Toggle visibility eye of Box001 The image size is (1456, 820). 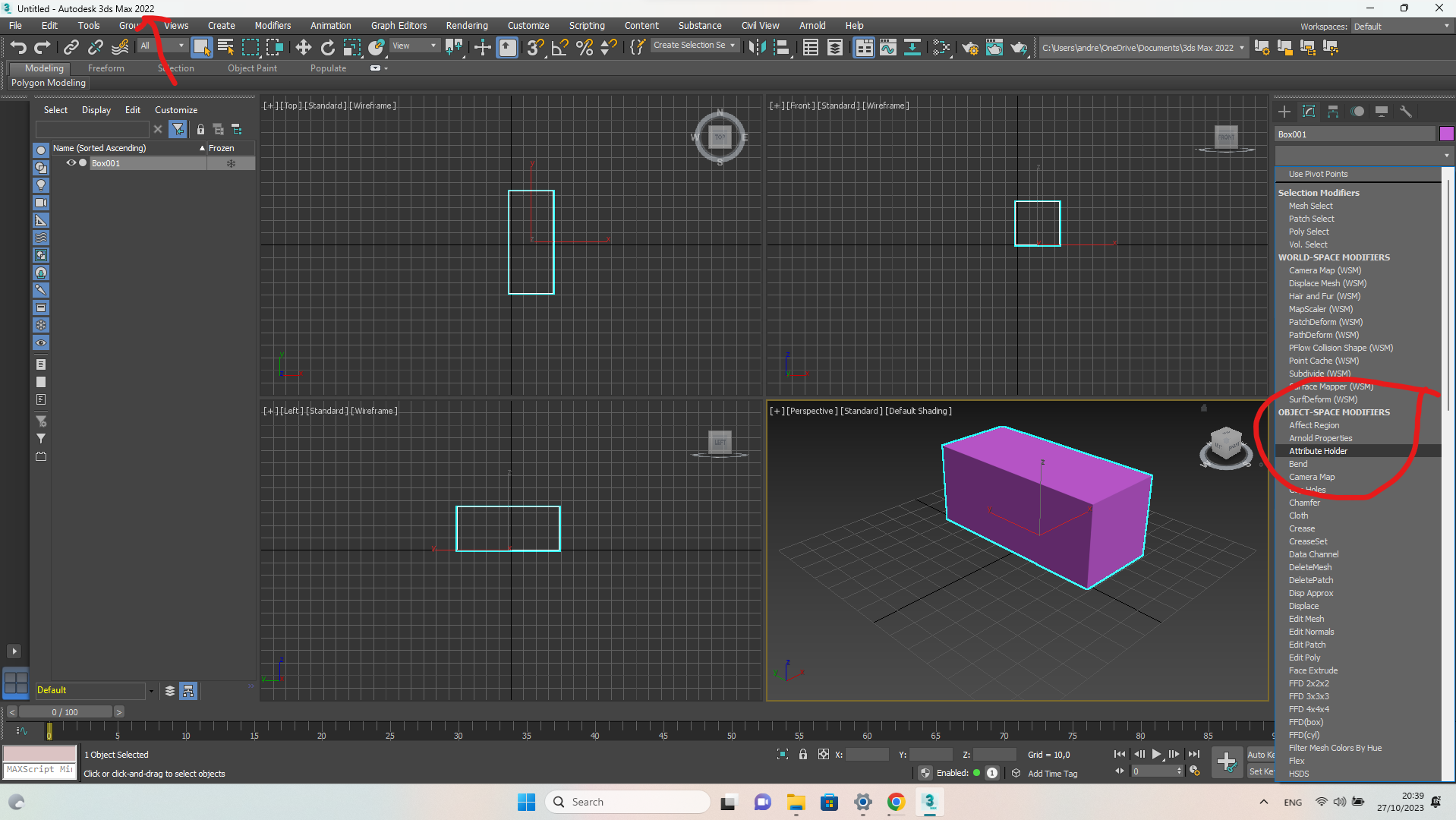pyautogui.click(x=71, y=163)
